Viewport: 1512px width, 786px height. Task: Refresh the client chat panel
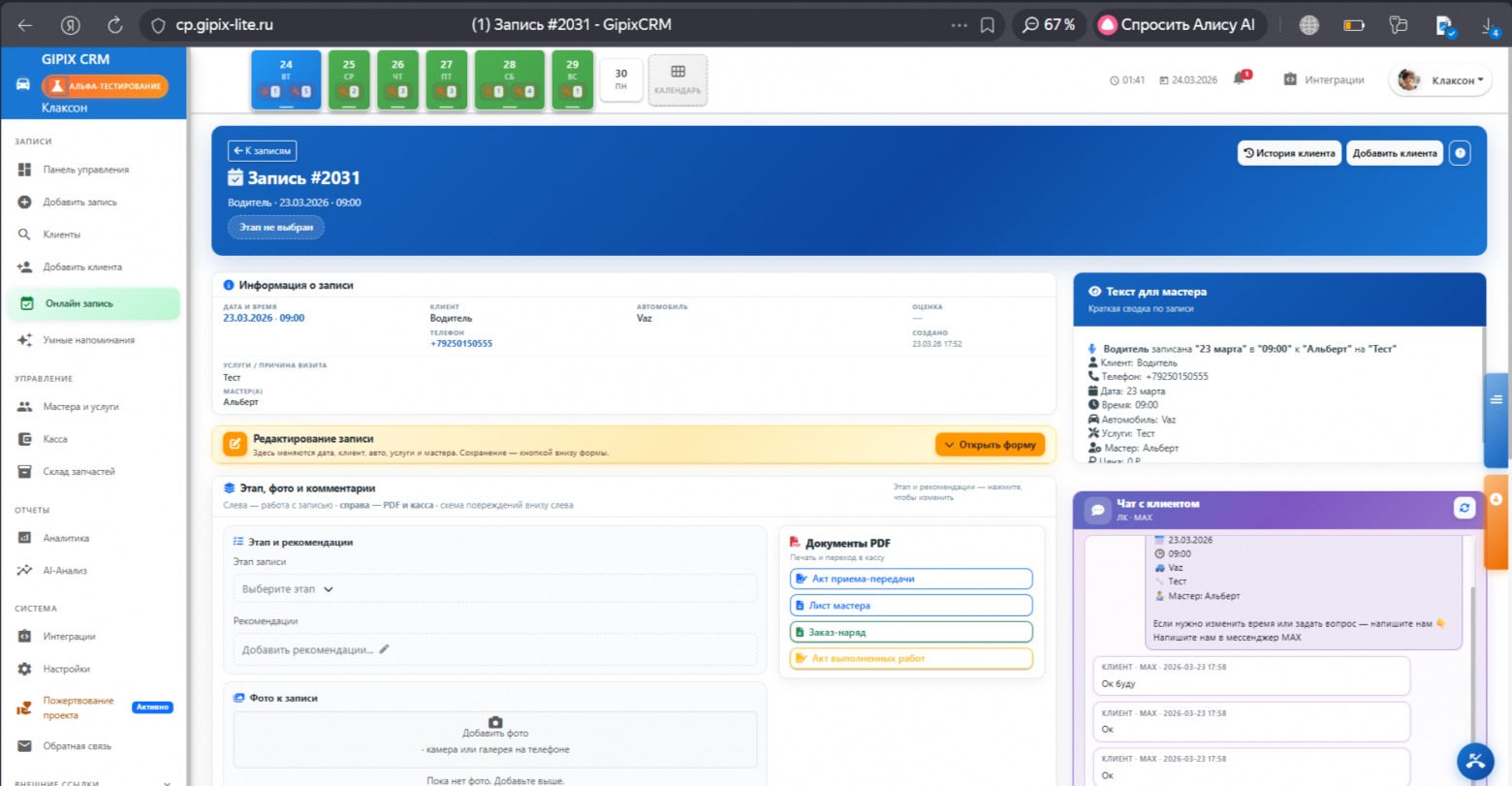pyautogui.click(x=1464, y=508)
